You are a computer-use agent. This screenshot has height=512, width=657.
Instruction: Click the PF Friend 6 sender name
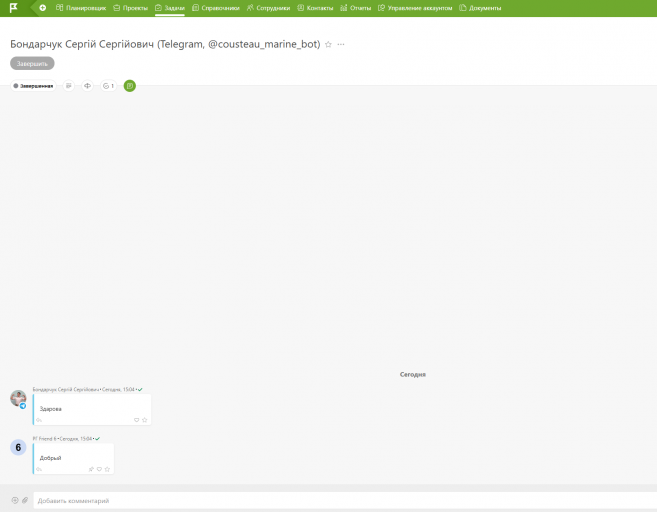44,439
